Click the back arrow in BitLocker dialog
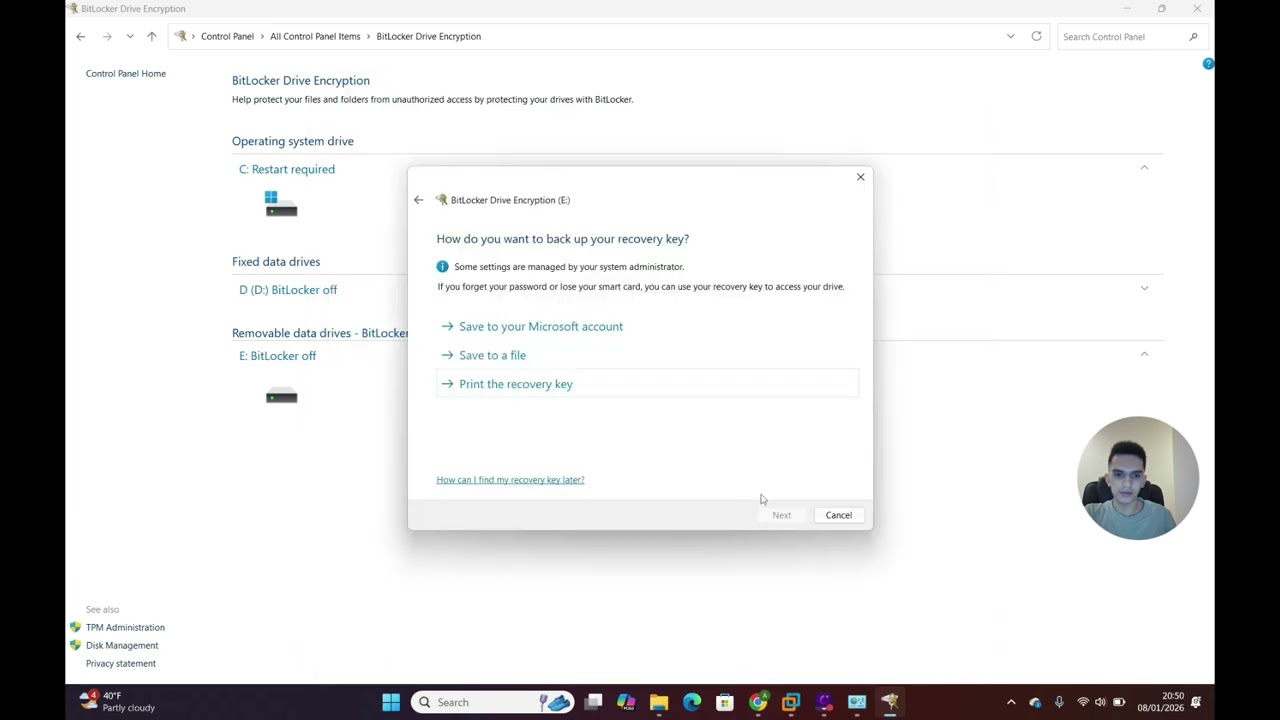1280x720 pixels. [x=418, y=200]
